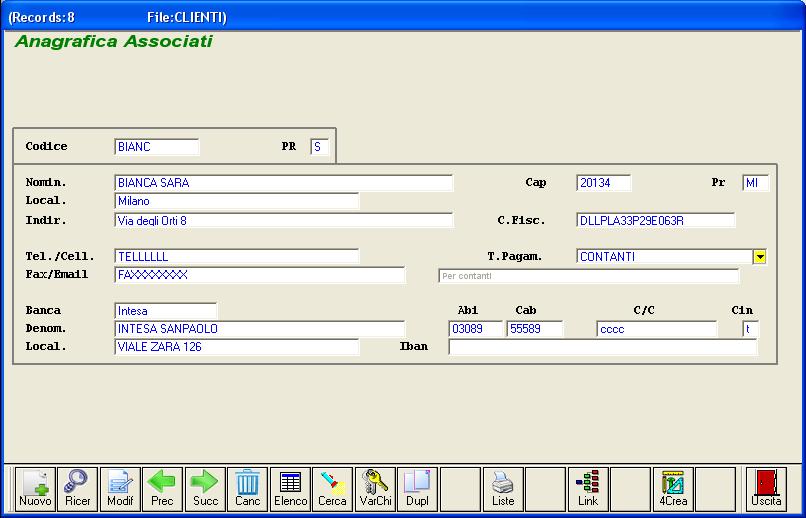Select the Modif edit record icon
This screenshot has height=518, width=806.
click(x=120, y=489)
